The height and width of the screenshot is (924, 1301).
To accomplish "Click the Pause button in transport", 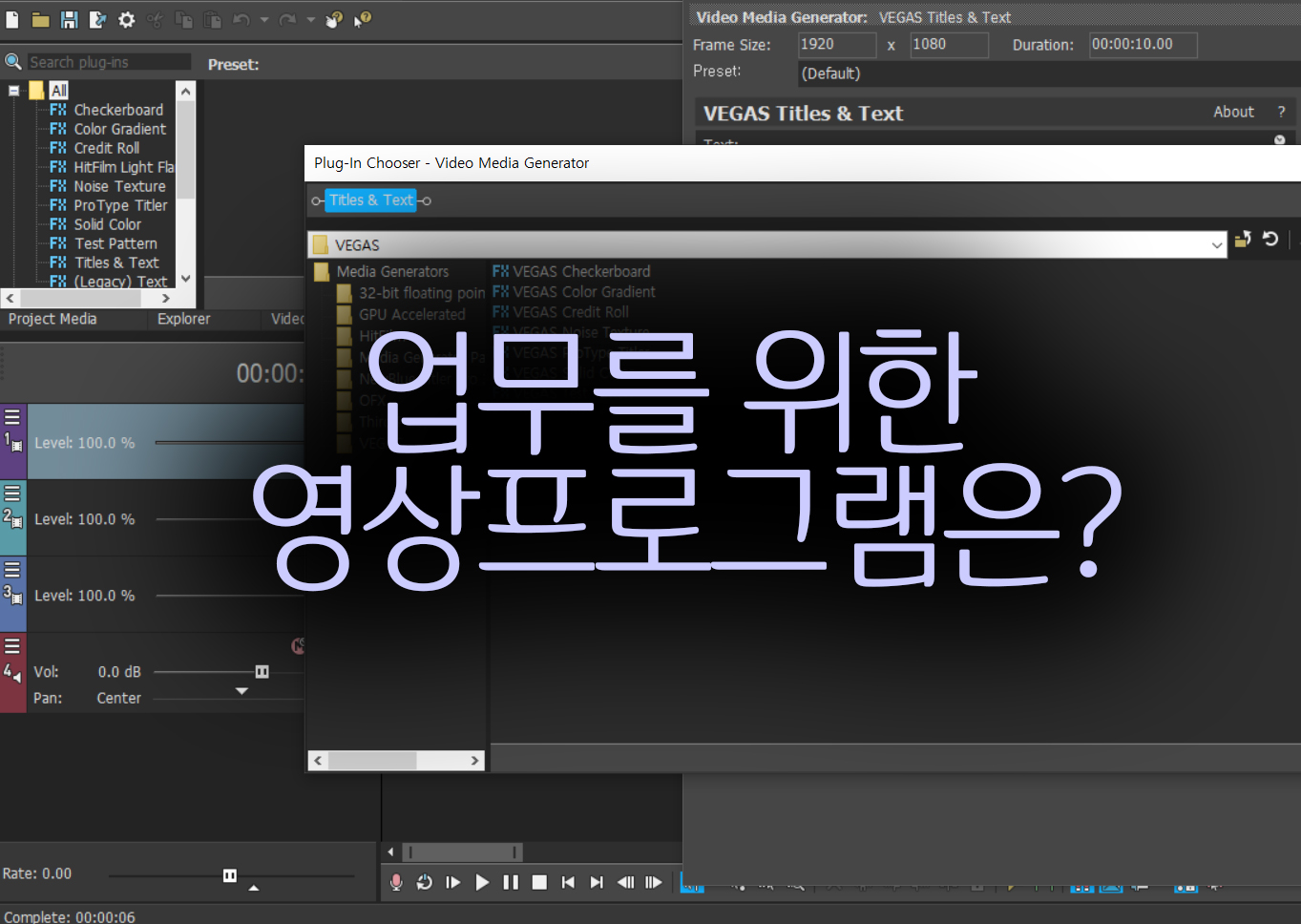I will [x=511, y=883].
